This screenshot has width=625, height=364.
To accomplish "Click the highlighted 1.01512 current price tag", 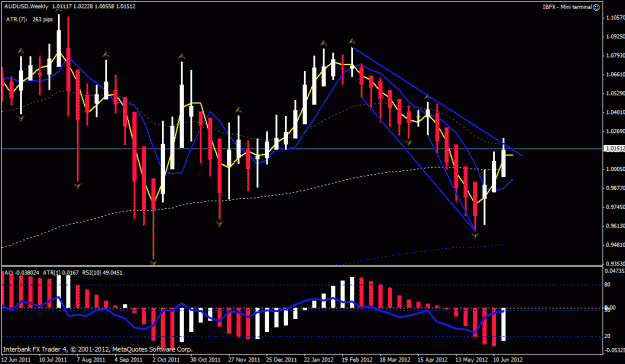I will (x=614, y=148).
